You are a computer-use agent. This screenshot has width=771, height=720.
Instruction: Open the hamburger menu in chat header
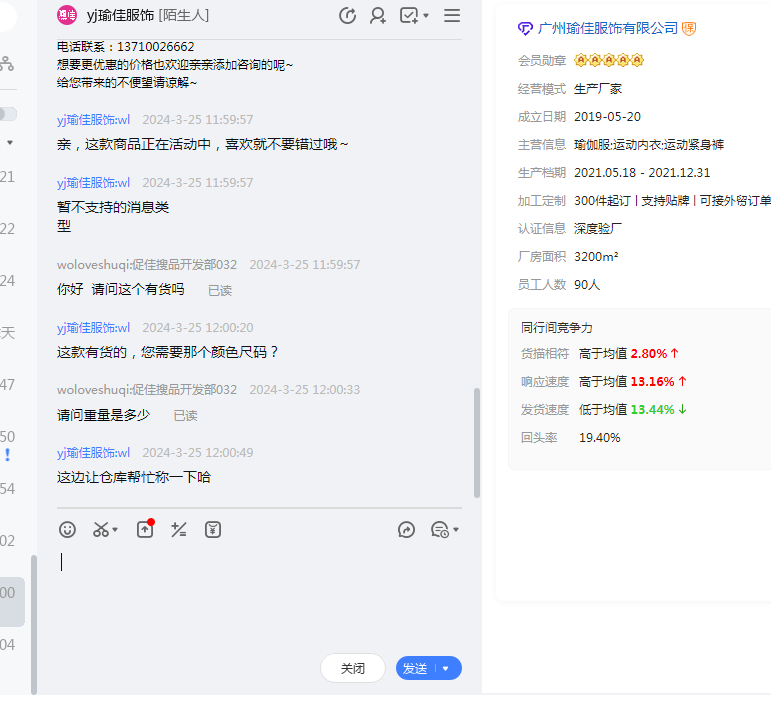pos(452,15)
